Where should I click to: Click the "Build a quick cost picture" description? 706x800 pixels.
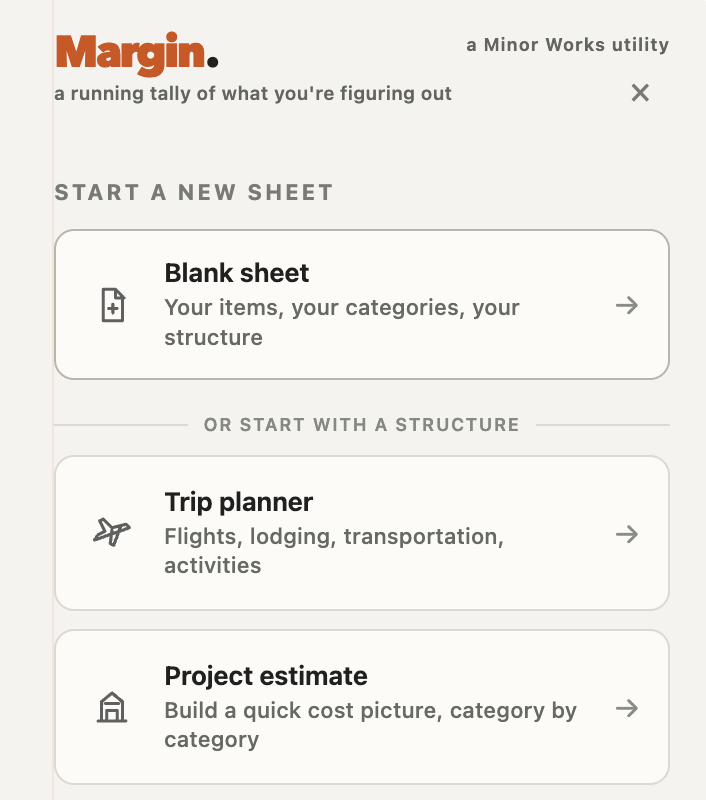[370, 725]
